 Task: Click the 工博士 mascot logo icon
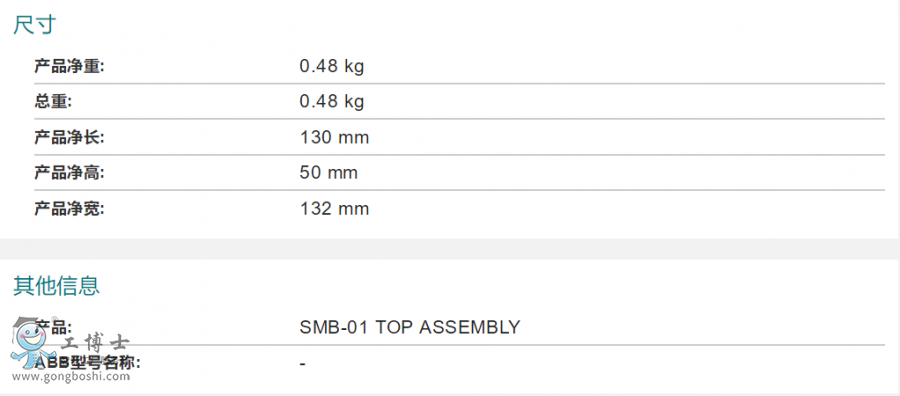(34, 341)
